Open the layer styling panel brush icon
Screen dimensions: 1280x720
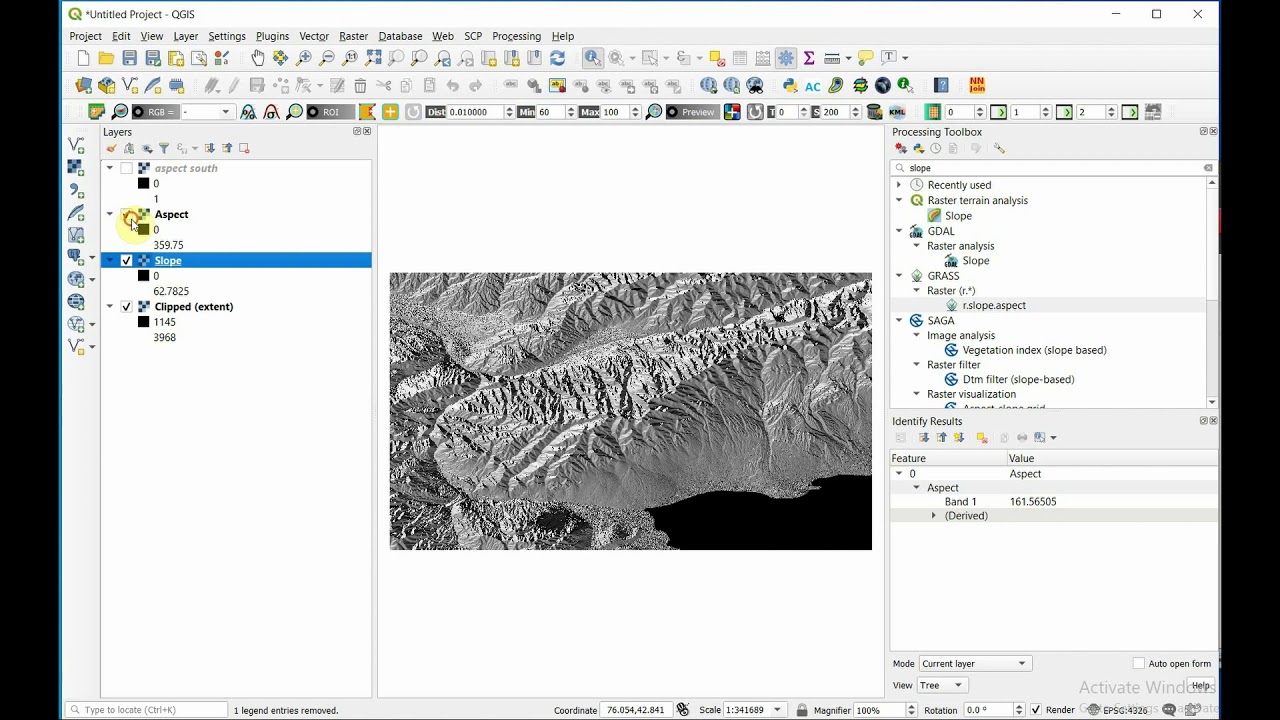(111, 148)
